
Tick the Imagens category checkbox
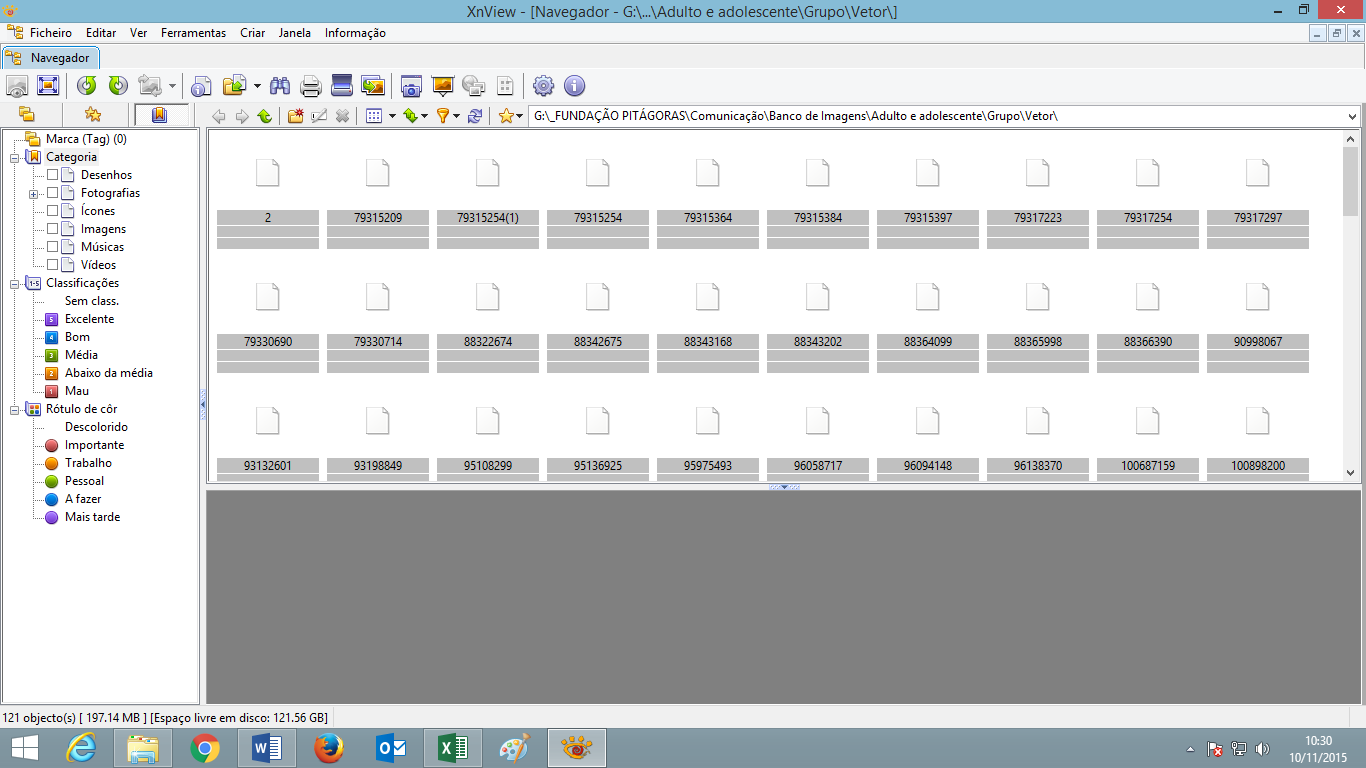53,229
